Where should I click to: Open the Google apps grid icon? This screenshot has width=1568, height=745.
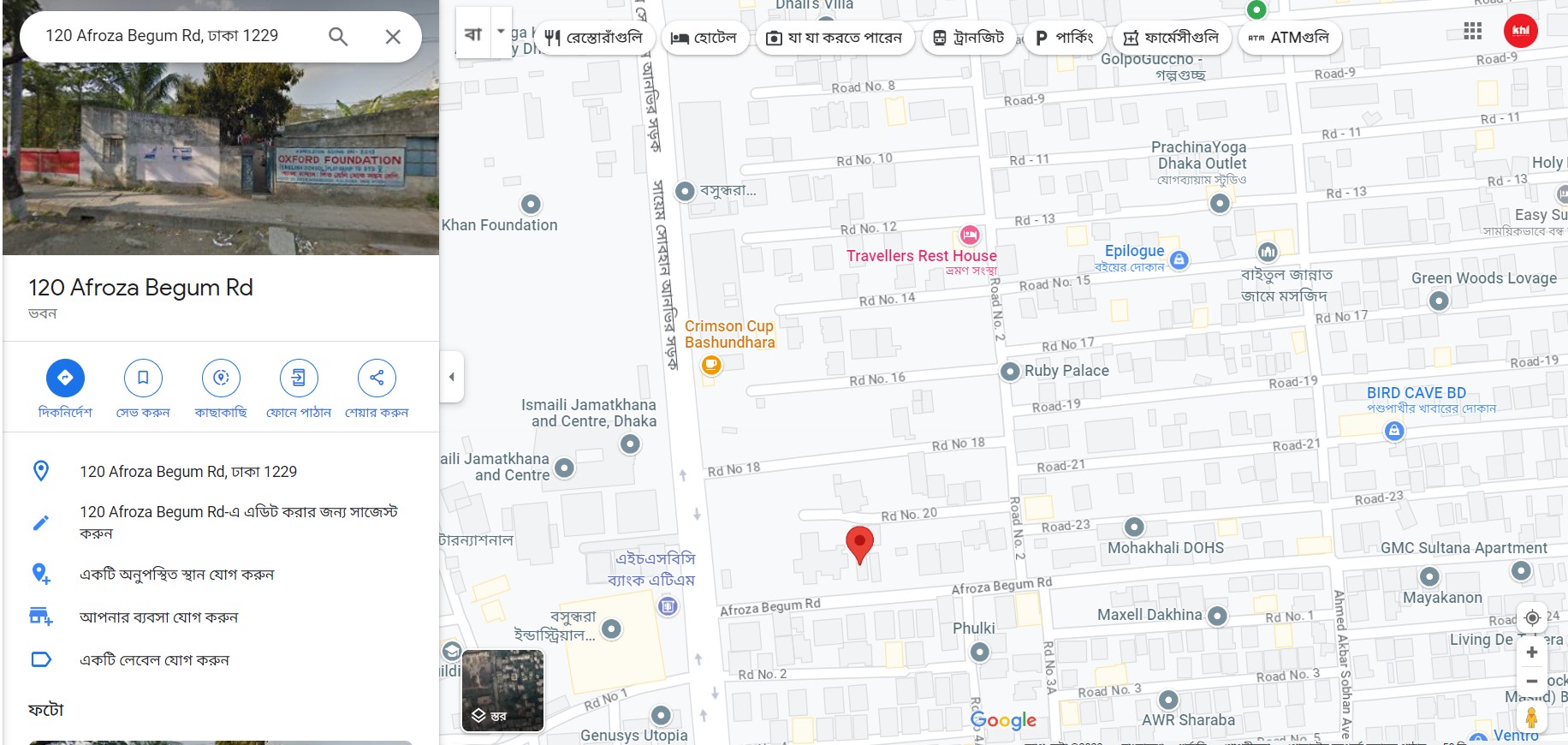coord(1473,31)
